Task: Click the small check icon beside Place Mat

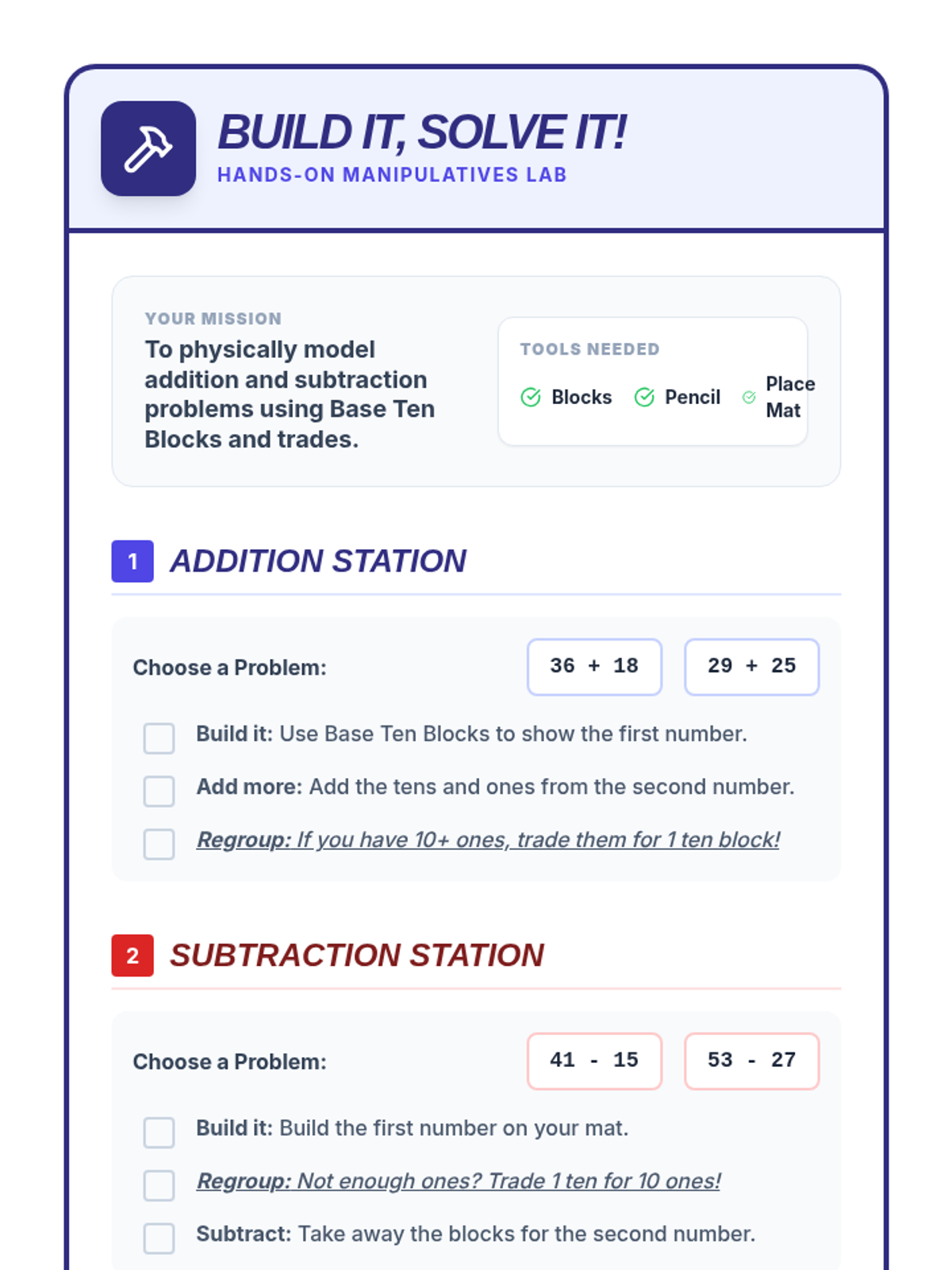Action: pos(749,397)
